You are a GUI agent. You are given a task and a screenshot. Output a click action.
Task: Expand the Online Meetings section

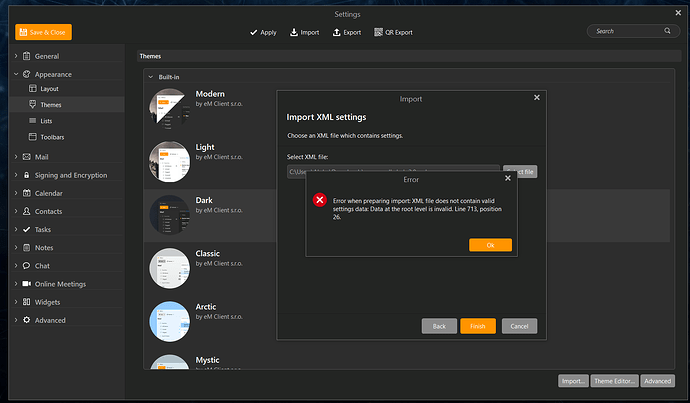point(16,284)
